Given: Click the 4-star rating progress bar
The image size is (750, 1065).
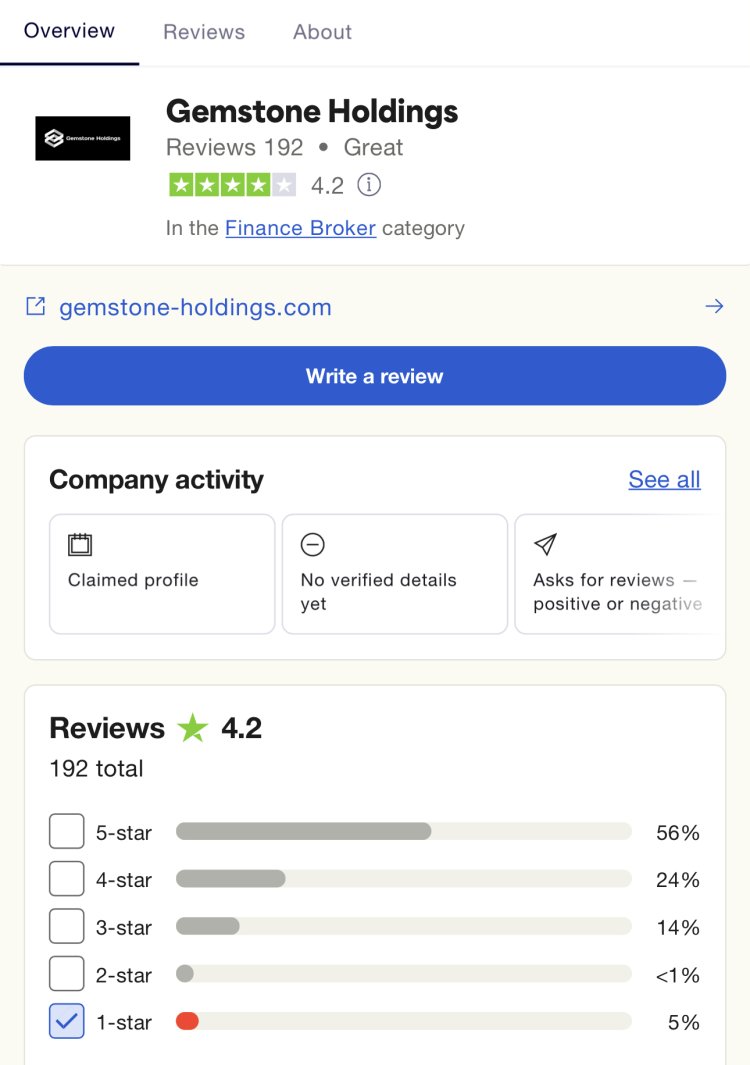Looking at the screenshot, I should tap(400, 878).
